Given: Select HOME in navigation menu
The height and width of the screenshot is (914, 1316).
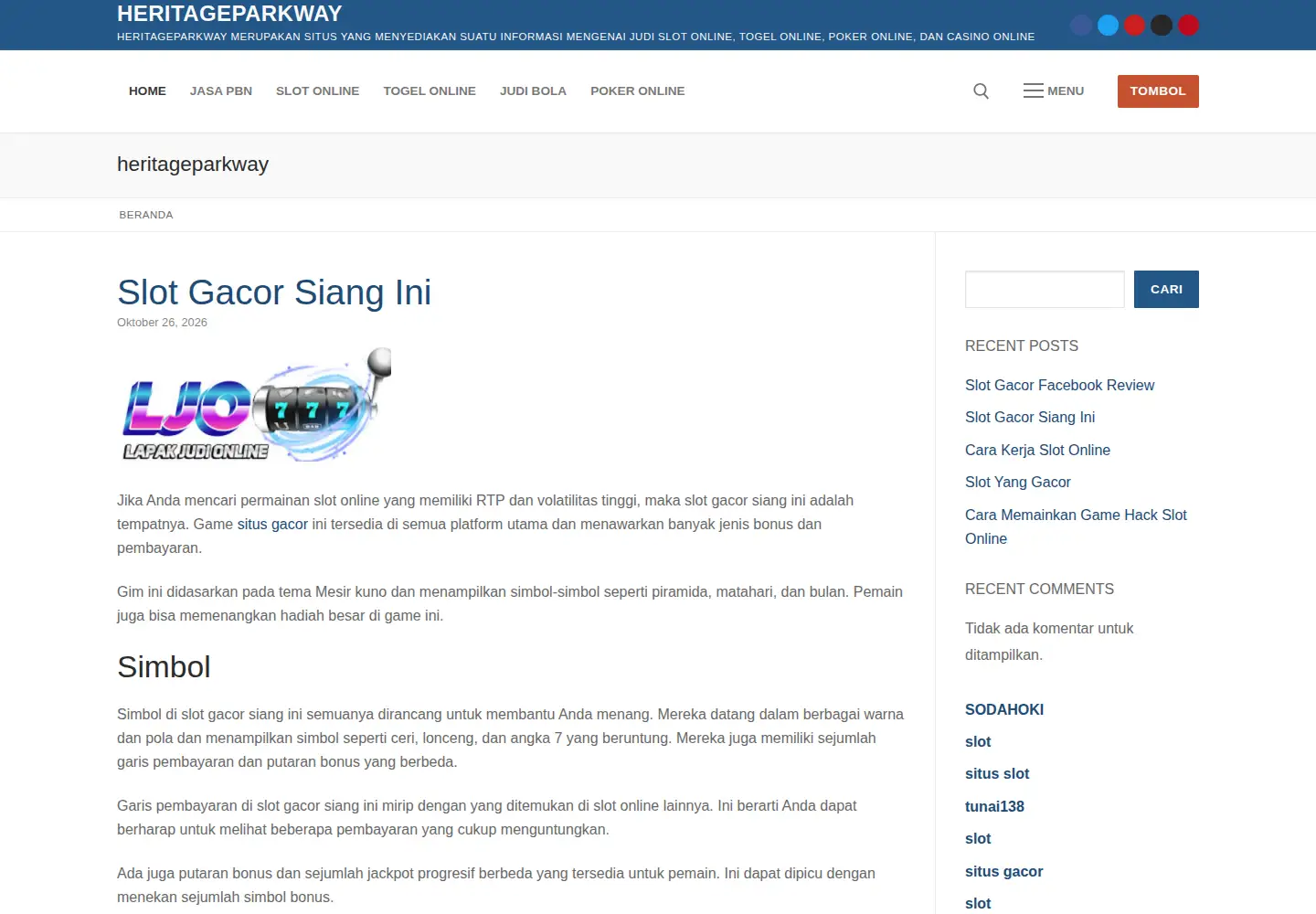Looking at the screenshot, I should [x=147, y=91].
